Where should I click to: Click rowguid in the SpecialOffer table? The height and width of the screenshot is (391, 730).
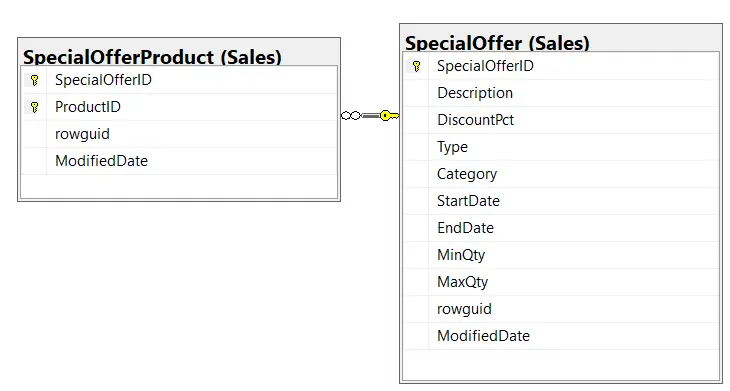click(561, 309)
